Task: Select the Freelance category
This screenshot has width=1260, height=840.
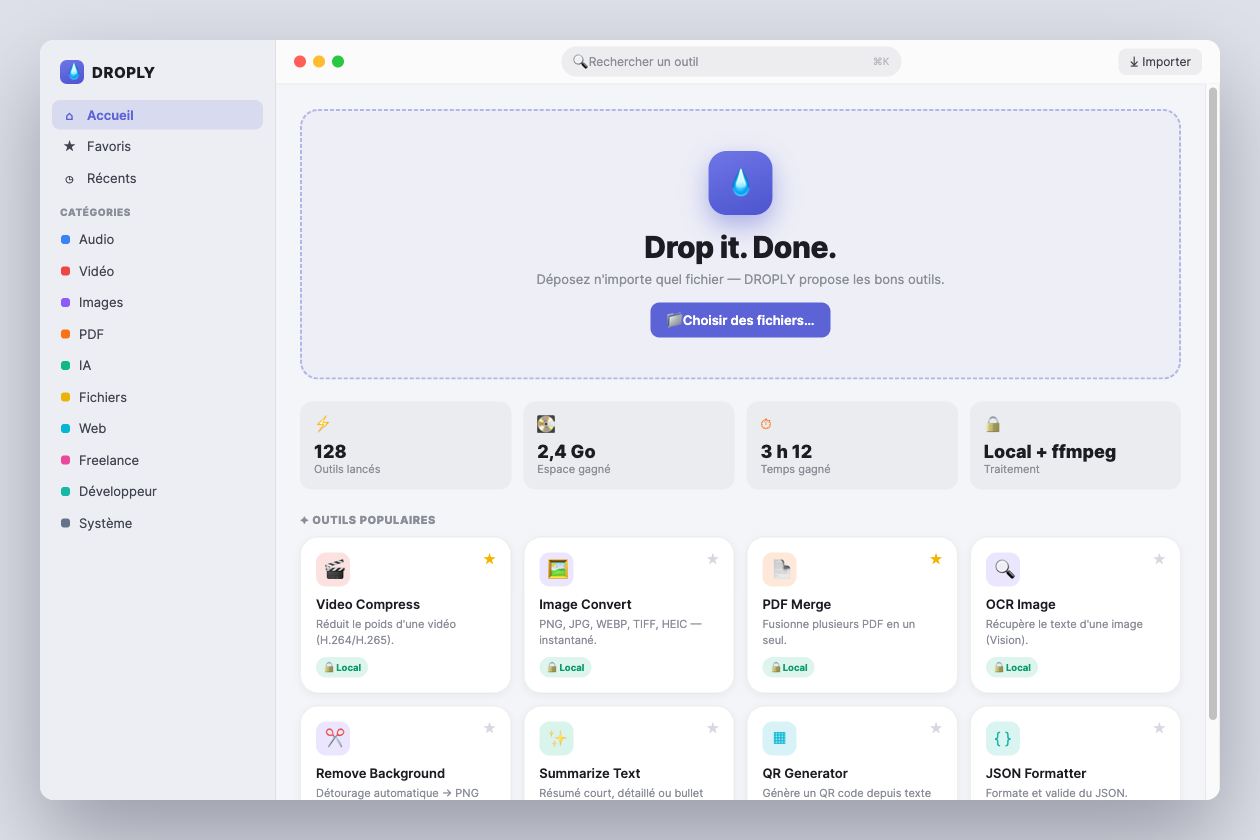Action: [x=157, y=460]
